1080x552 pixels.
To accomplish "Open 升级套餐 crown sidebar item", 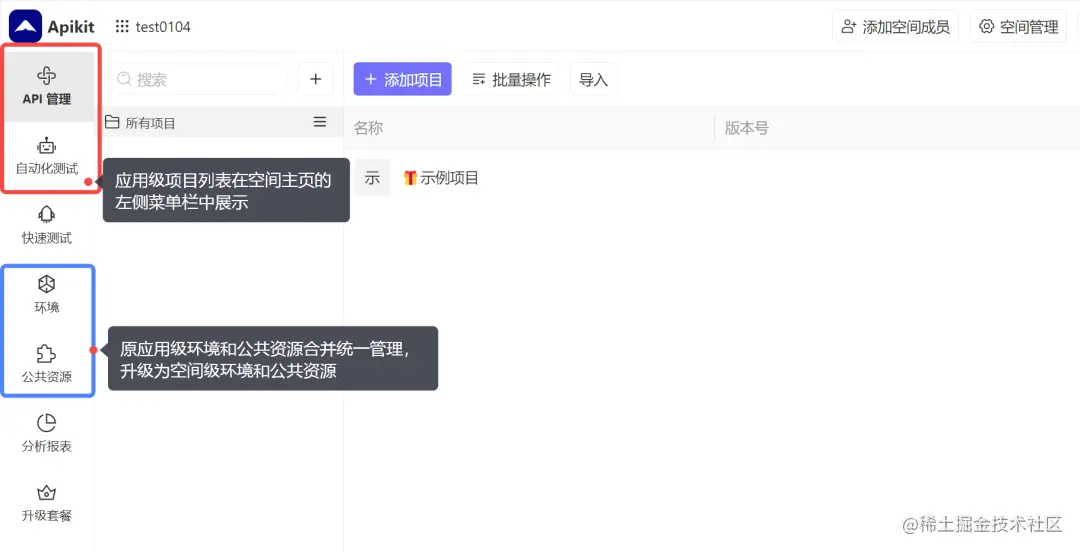I will coord(47,503).
